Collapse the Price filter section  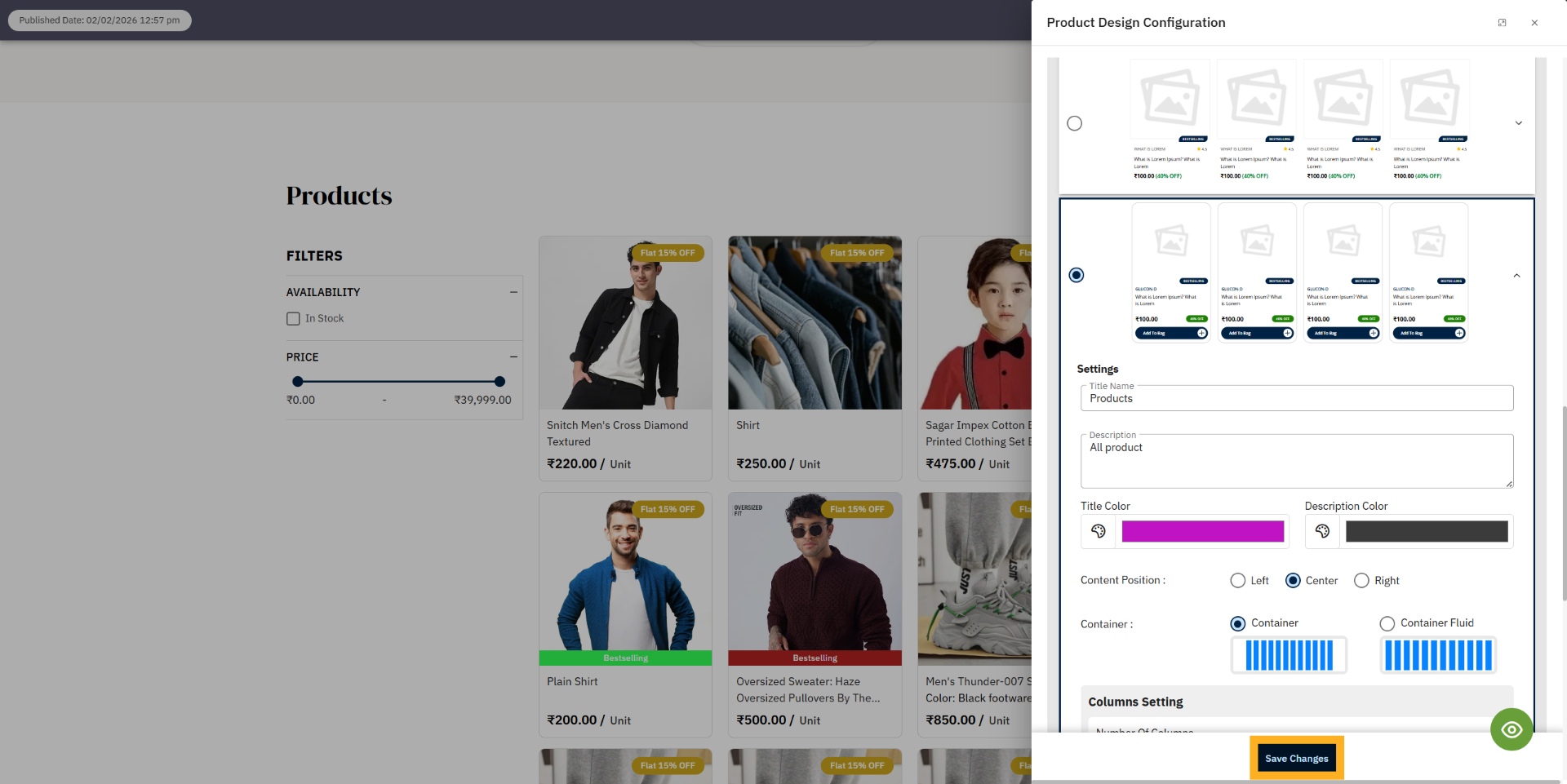tap(513, 357)
